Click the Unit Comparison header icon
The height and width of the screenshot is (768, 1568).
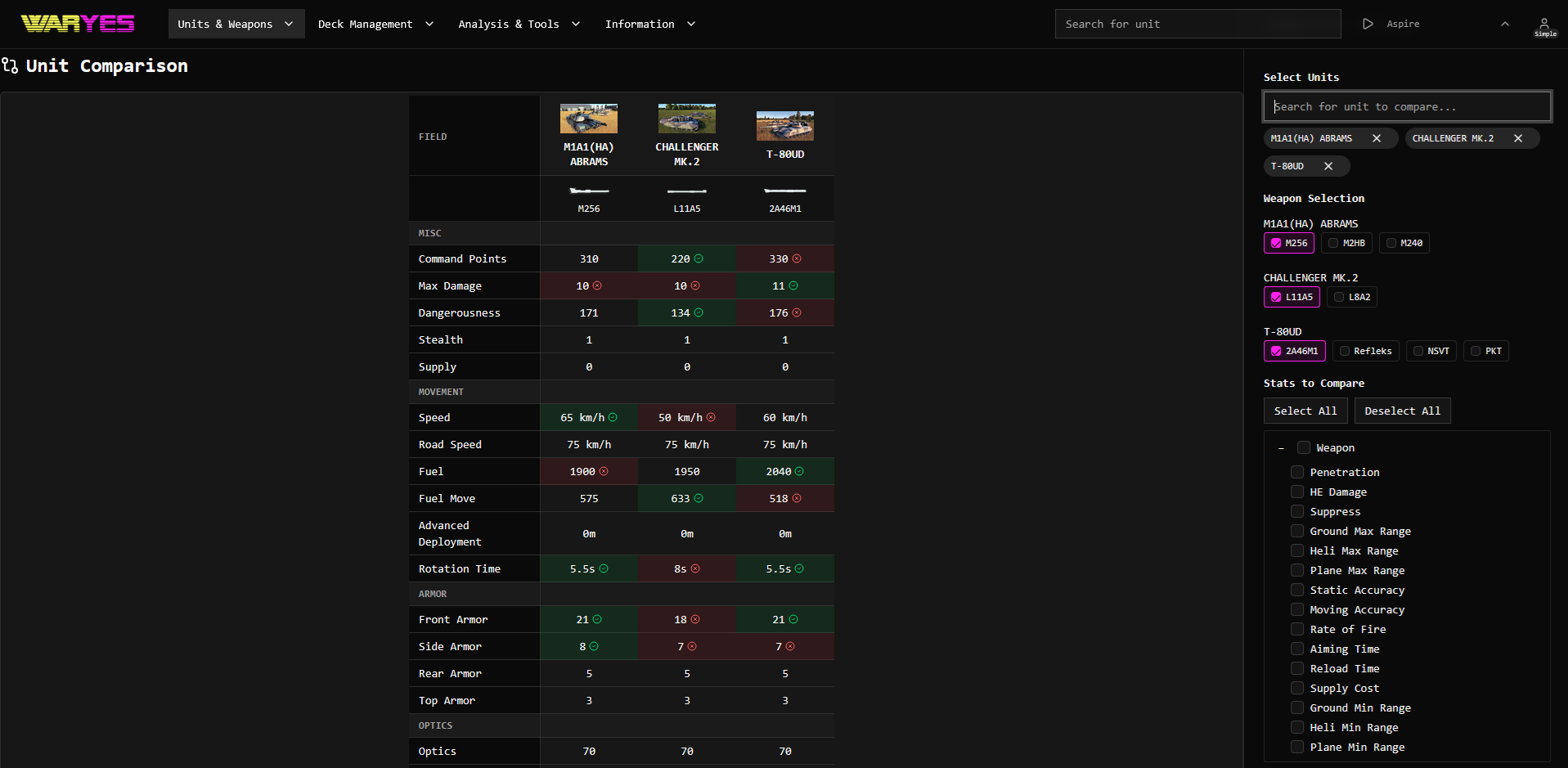(11, 65)
